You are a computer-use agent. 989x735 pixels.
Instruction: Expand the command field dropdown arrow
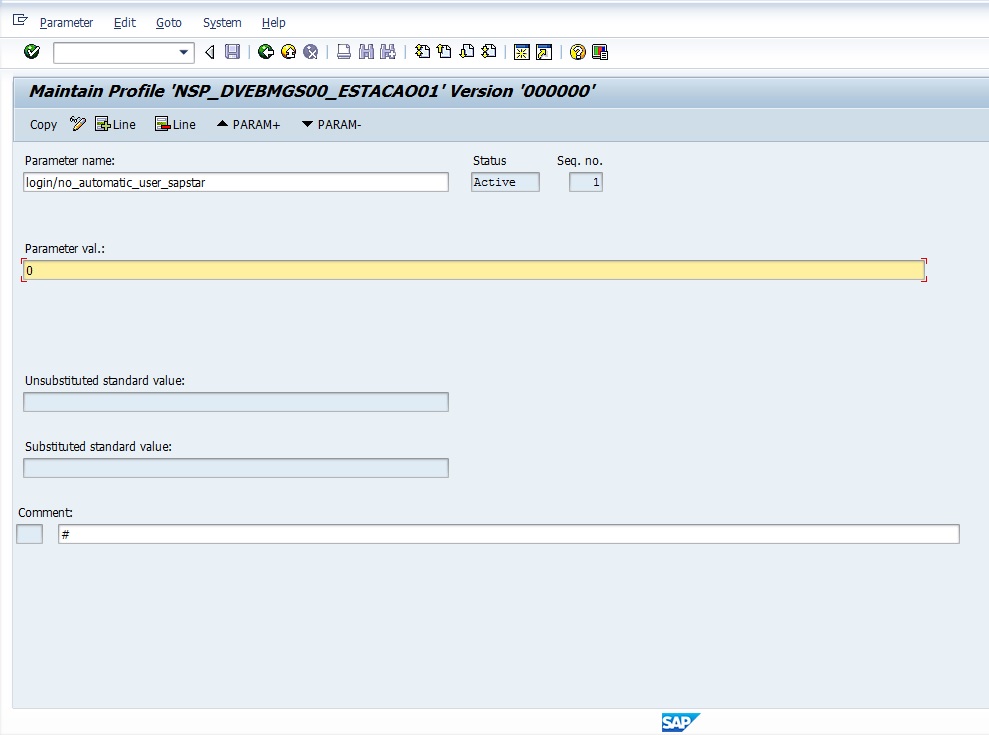coord(184,52)
